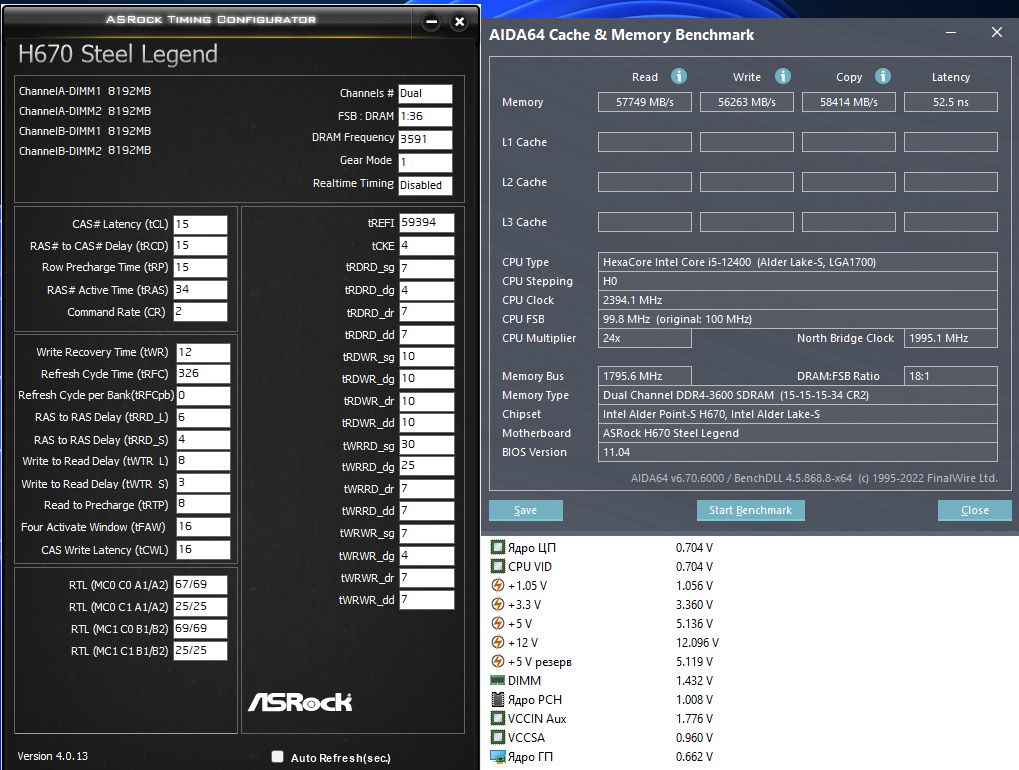The height and width of the screenshot is (770, 1019).
Task: Click the +1.05 V voltage icon
Action: click(498, 585)
